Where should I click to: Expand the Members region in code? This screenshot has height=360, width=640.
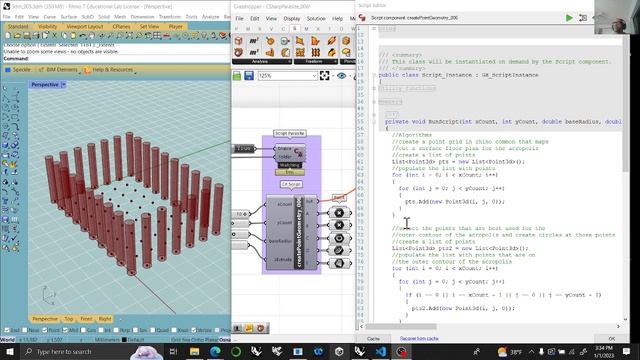click(x=374, y=102)
